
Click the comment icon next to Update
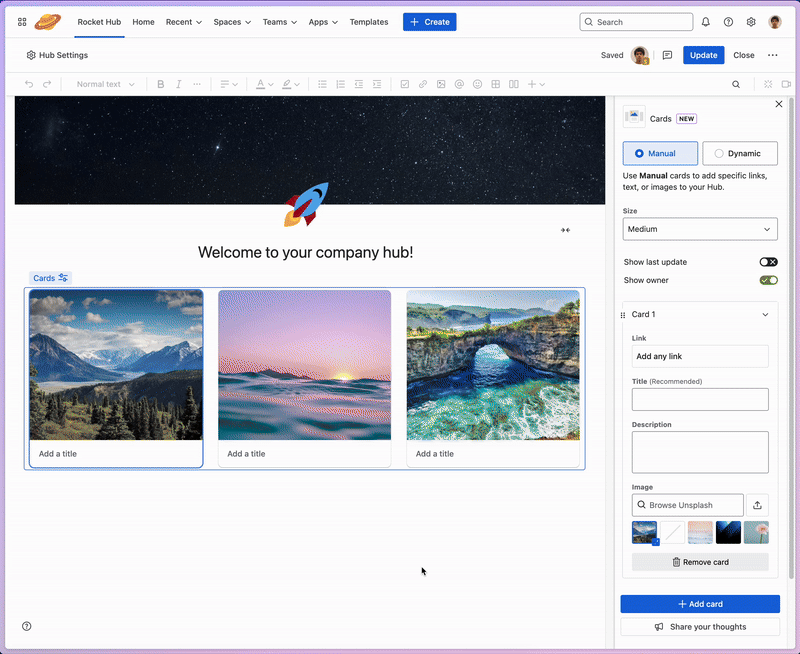tap(667, 55)
